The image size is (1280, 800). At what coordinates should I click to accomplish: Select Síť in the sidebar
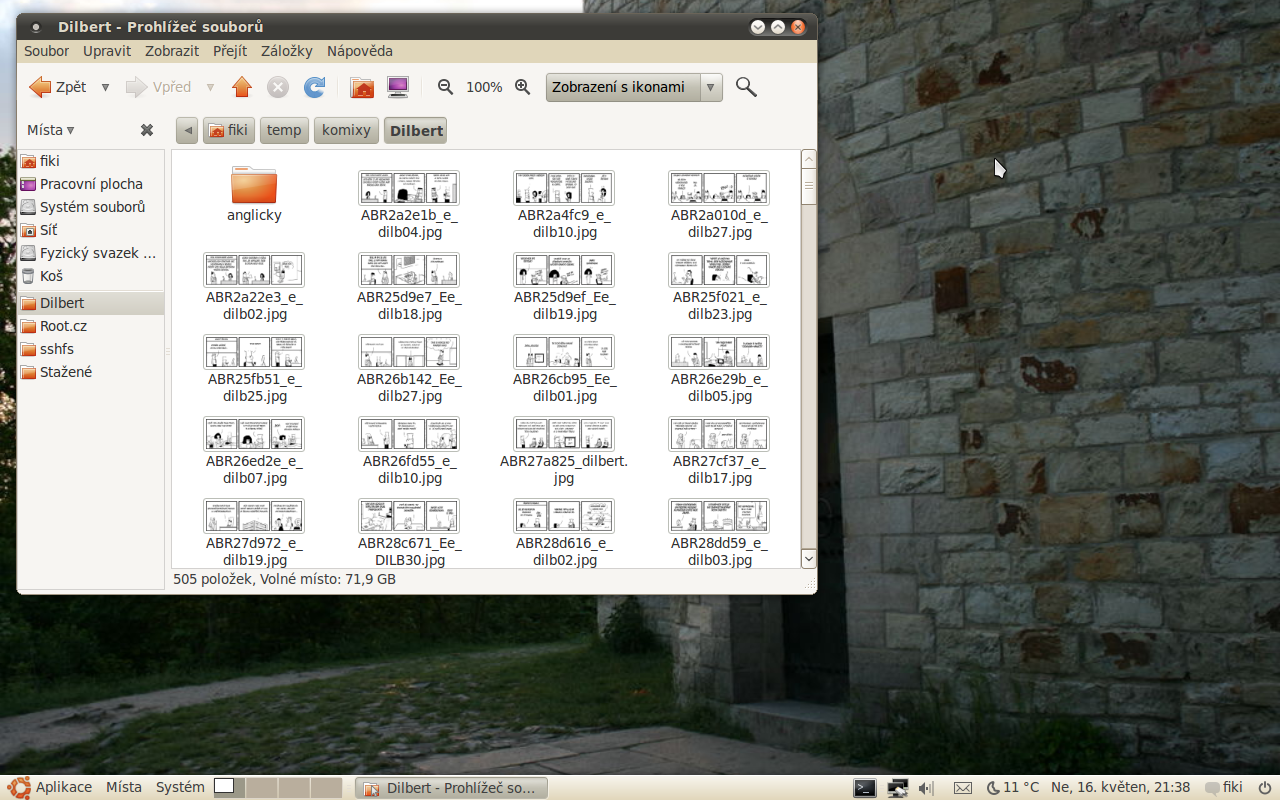[x=91, y=230]
